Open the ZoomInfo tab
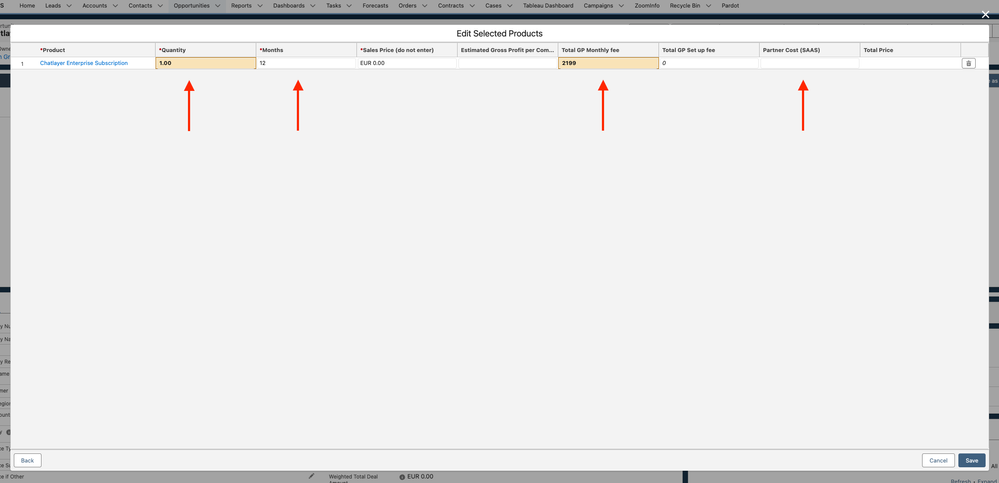Screen dimensions: 999x483 (647, 6)
